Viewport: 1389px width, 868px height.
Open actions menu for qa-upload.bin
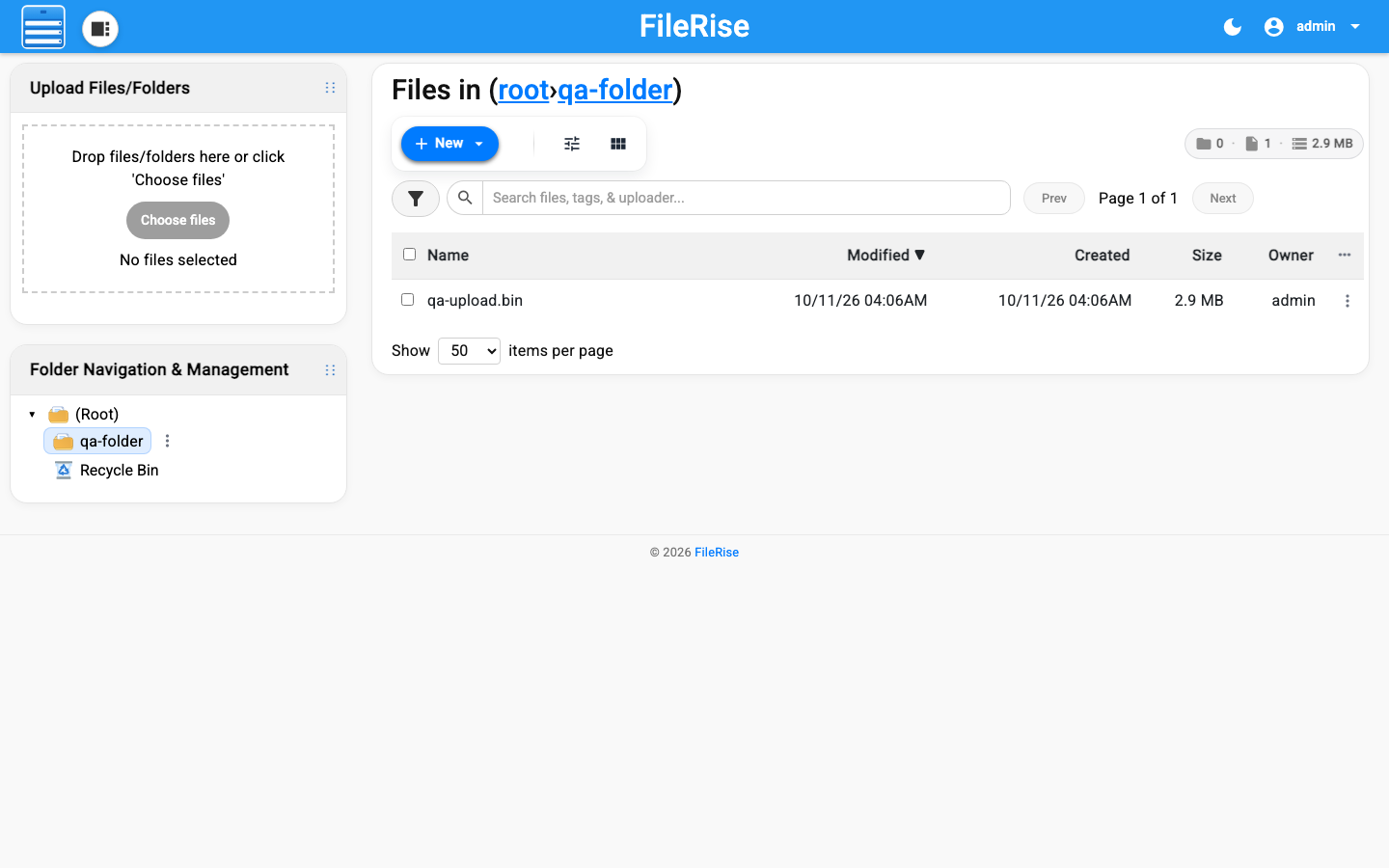click(1348, 301)
